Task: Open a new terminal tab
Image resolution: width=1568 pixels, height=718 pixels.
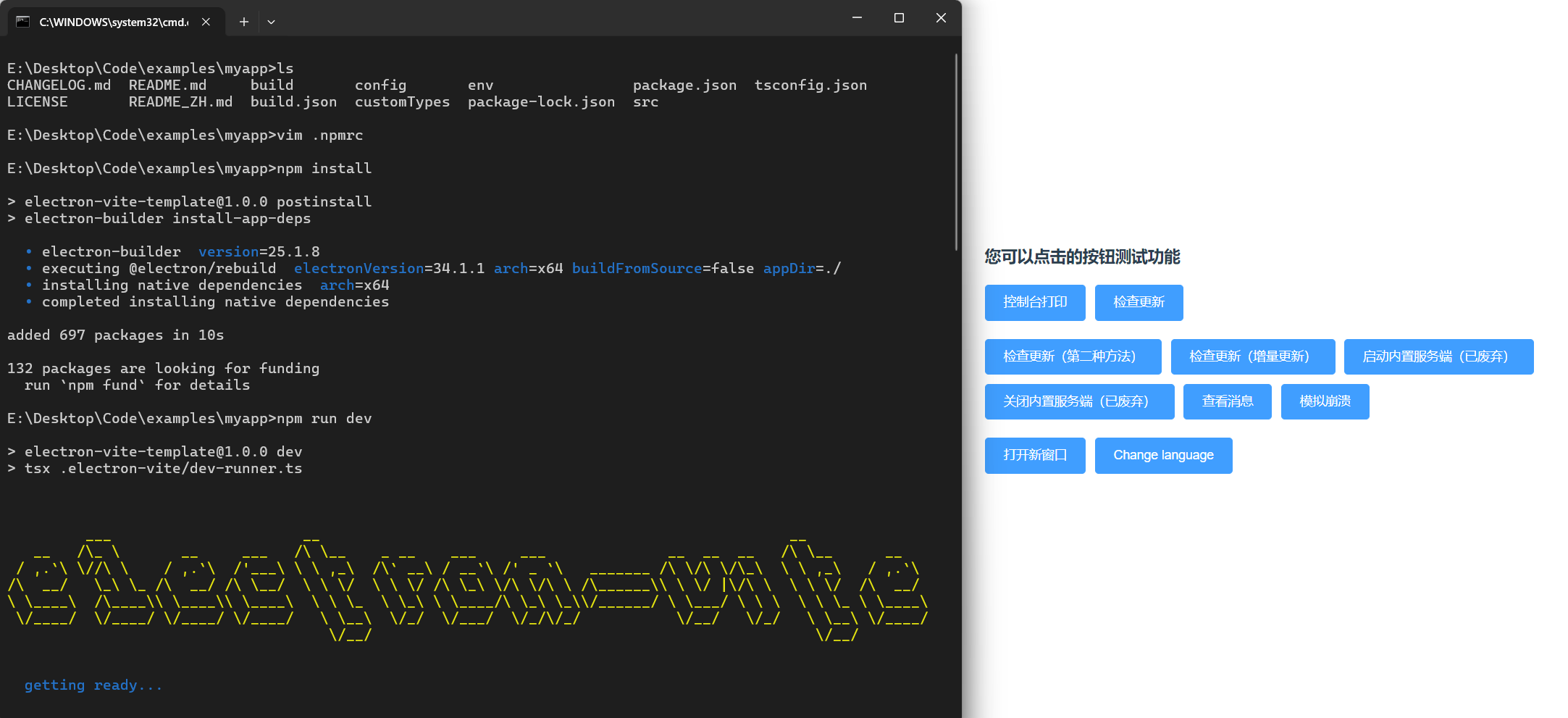Action: coord(244,22)
